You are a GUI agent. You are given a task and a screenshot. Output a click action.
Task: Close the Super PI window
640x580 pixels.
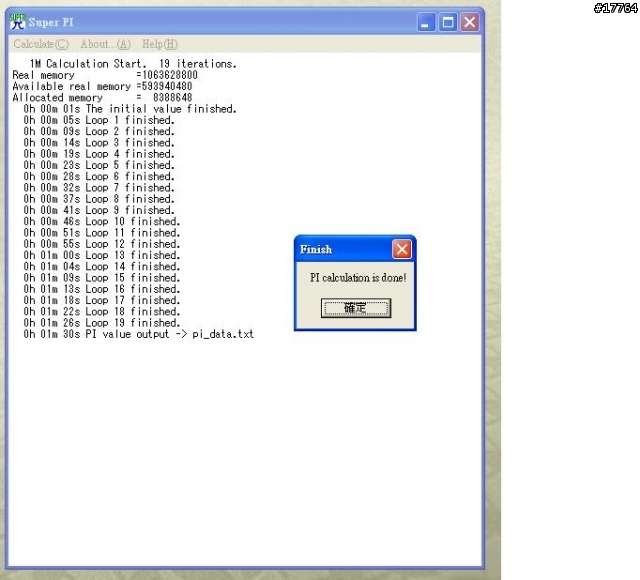tap(469, 22)
